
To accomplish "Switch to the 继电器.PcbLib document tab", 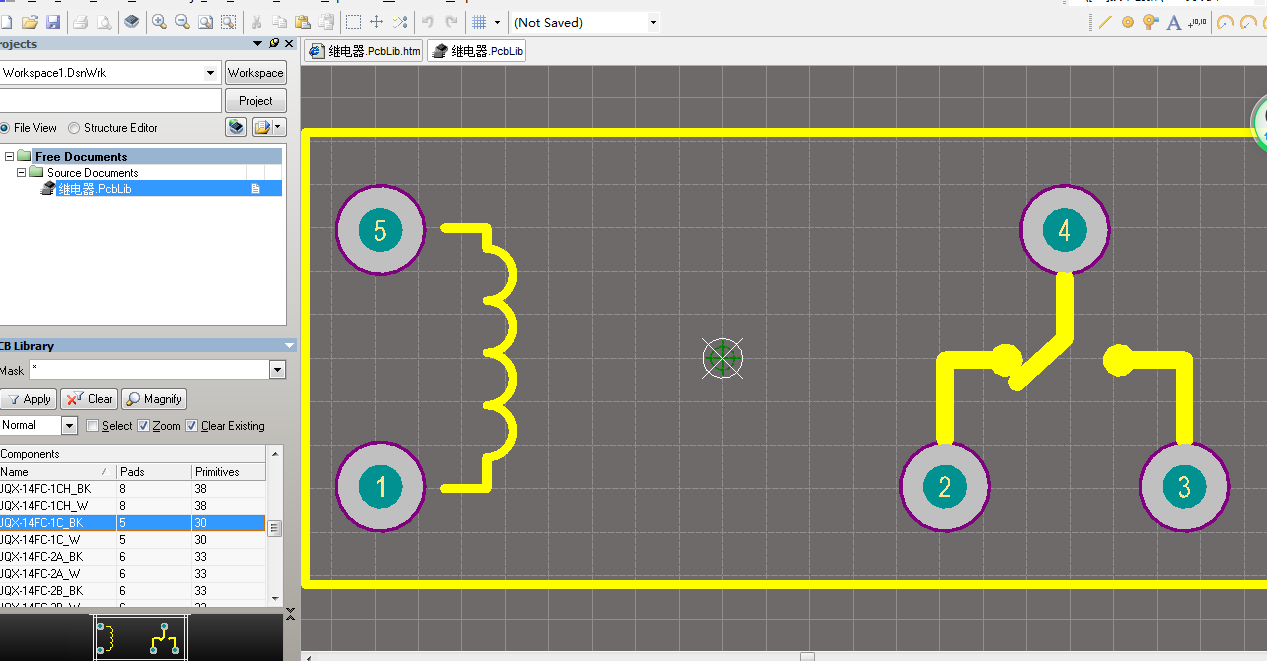I will click(x=478, y=51).
